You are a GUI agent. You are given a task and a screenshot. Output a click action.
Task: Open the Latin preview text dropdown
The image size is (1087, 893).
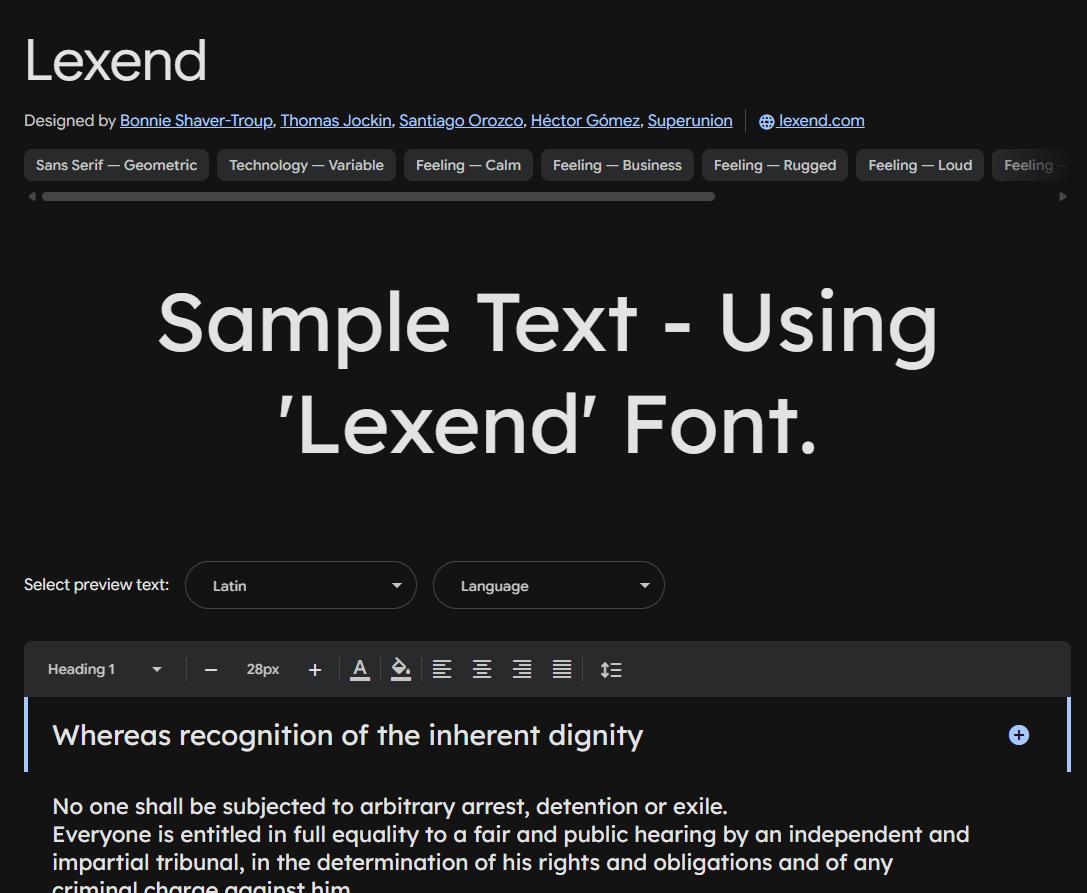click(x=301, y=585)
